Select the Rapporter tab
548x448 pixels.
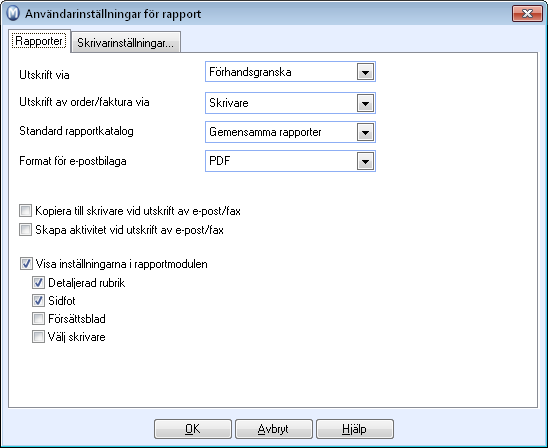tap(39, 41)
